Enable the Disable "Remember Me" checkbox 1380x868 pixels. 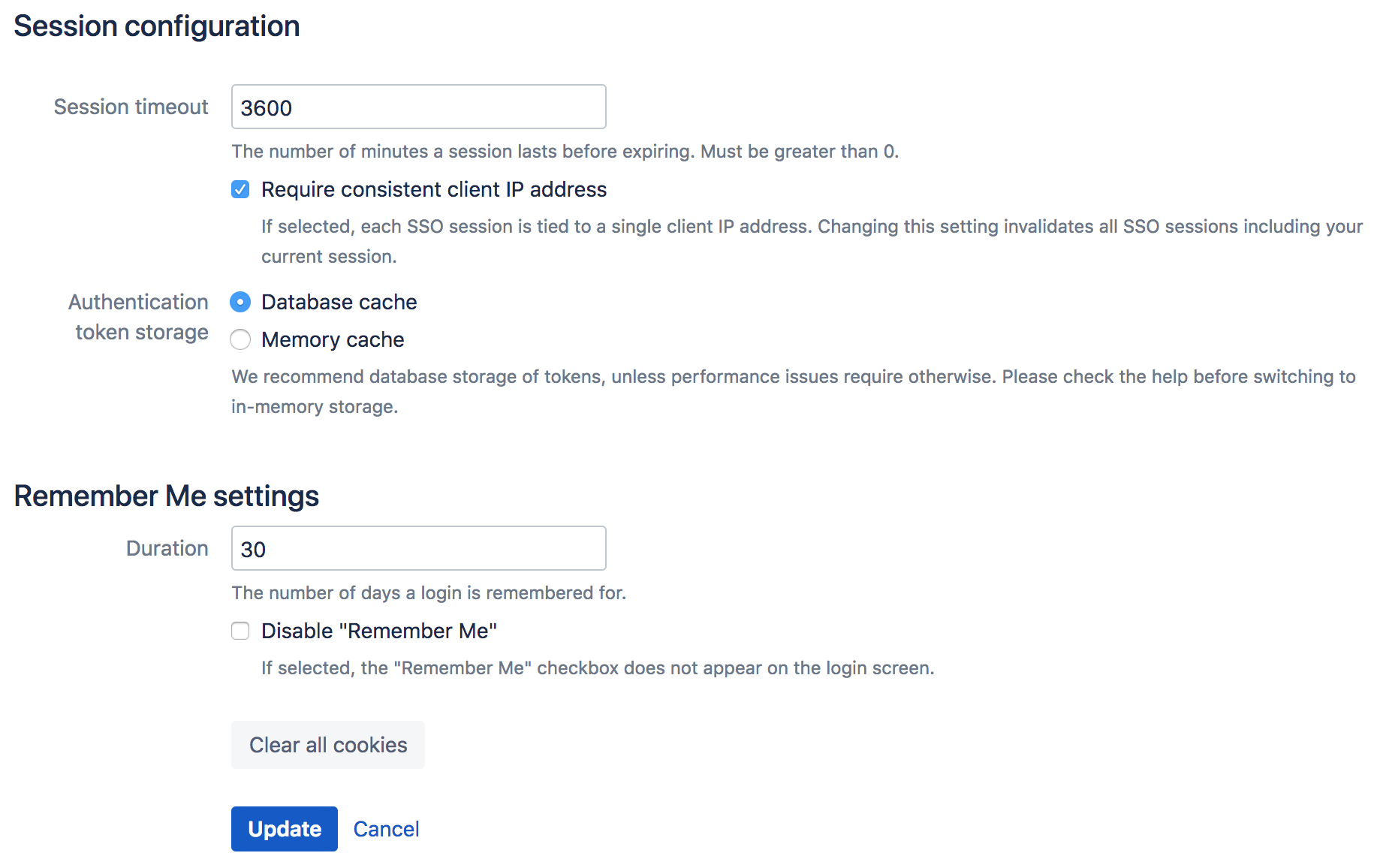[240, 631]
